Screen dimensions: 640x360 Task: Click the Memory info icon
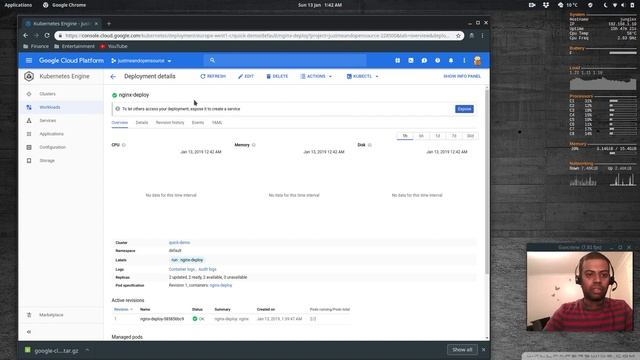(253, 145)
